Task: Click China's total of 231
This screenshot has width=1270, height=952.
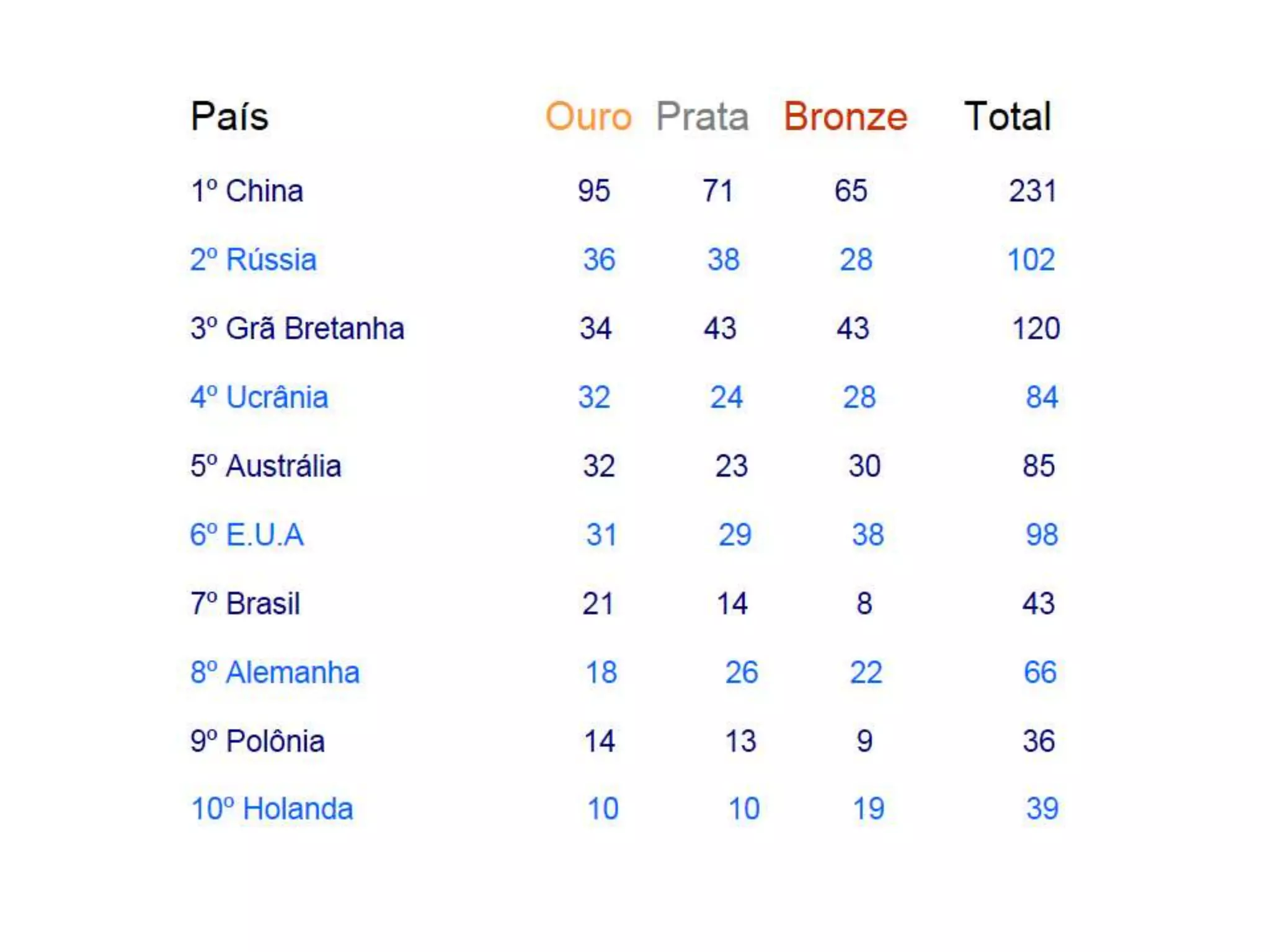Action: click(1032, 191)
